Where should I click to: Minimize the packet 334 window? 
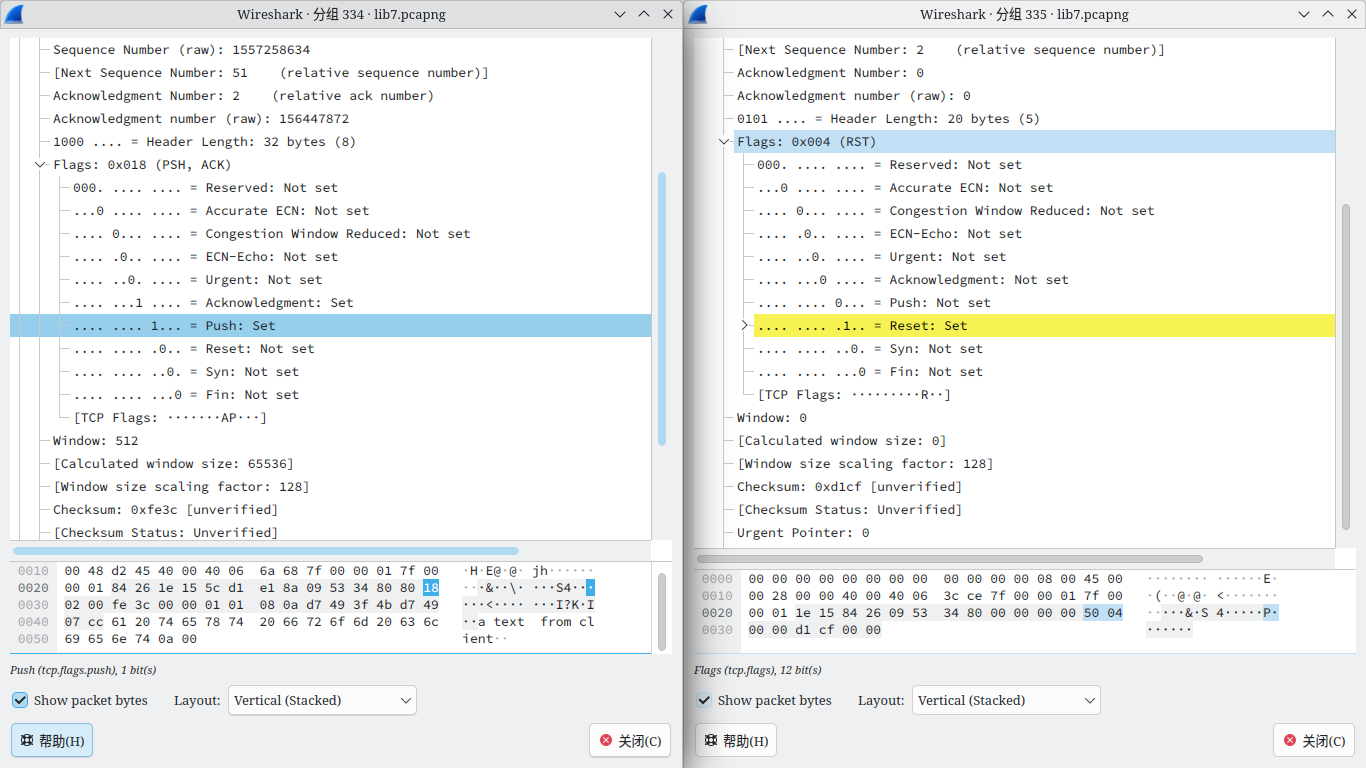620,14
